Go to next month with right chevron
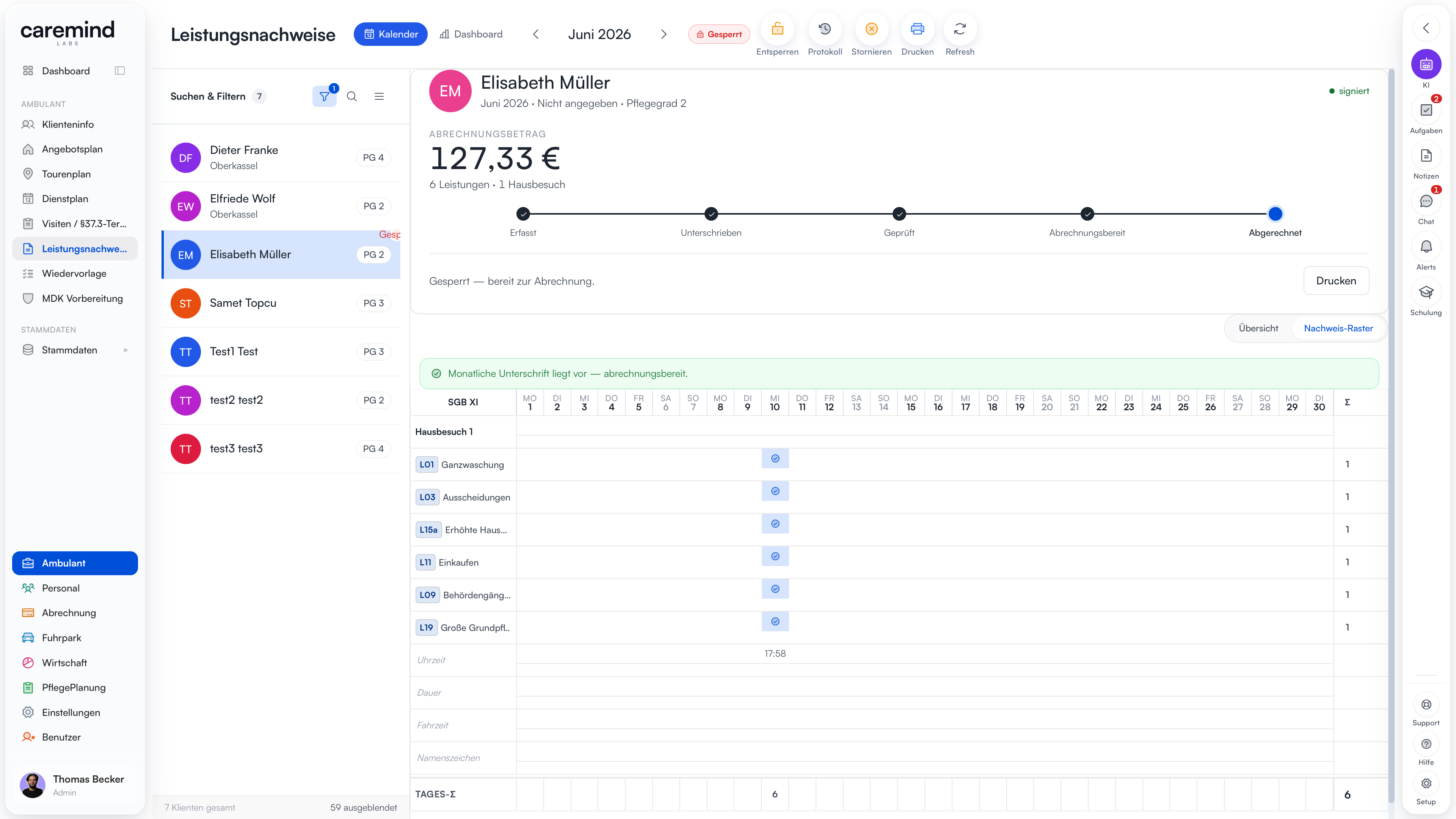 (x=664, y=35)
